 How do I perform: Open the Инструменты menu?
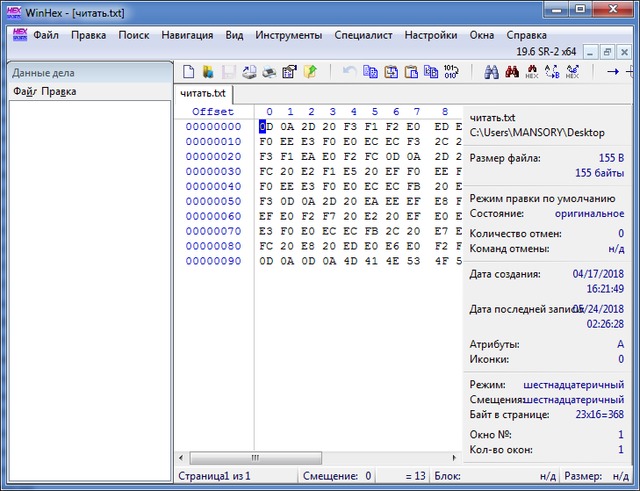(x=288, y=35)
